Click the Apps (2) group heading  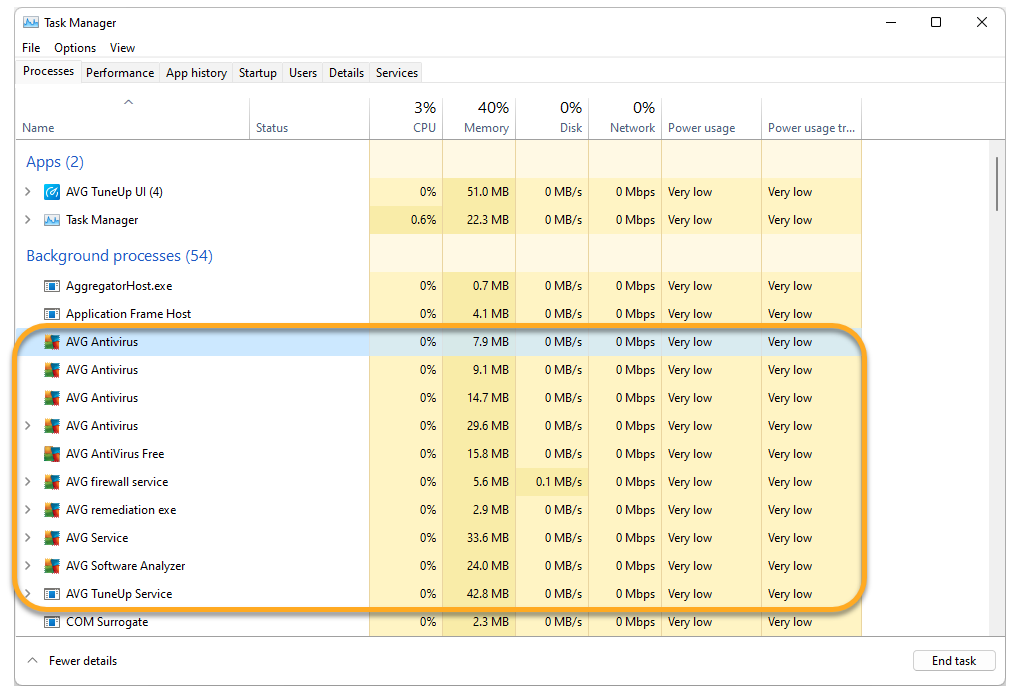point(55,162)
